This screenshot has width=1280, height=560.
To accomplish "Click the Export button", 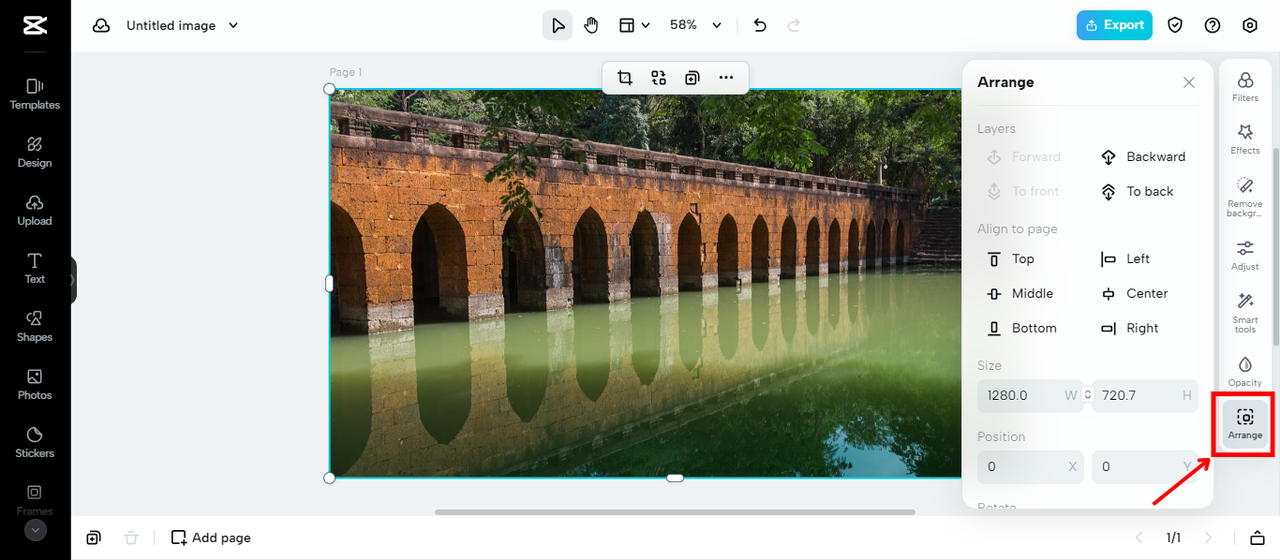I will [x=1114, y=25].
